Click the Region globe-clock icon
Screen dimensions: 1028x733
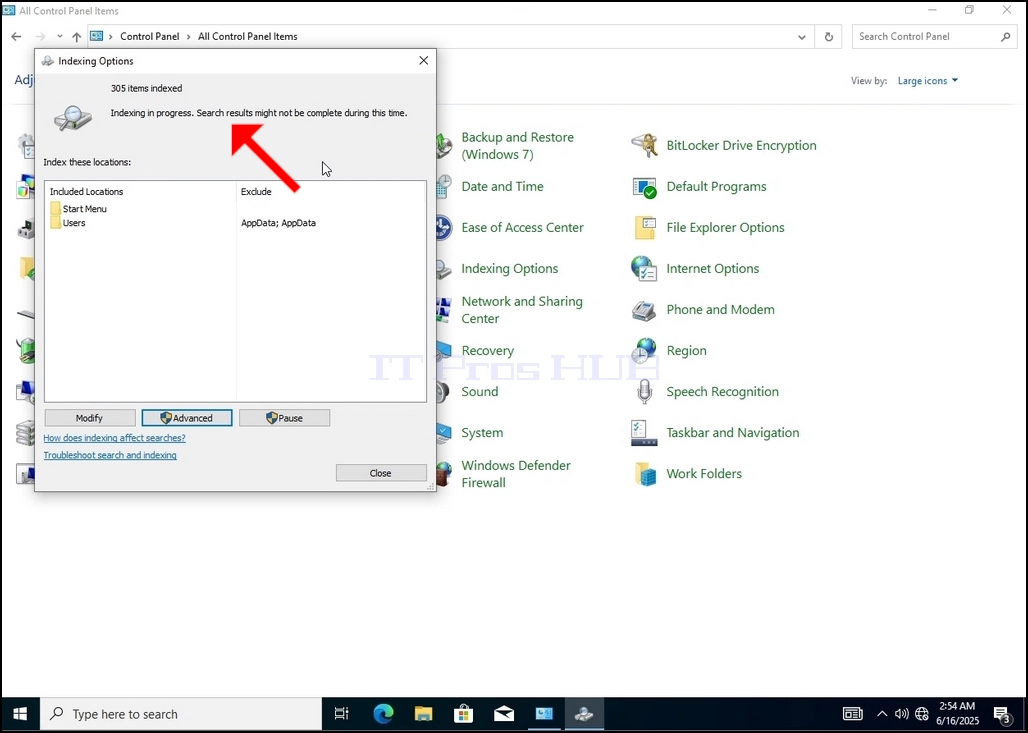point(644,351)
